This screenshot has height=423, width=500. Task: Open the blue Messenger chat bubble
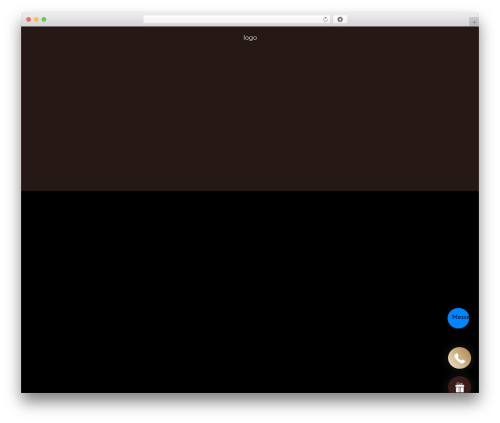458,318
